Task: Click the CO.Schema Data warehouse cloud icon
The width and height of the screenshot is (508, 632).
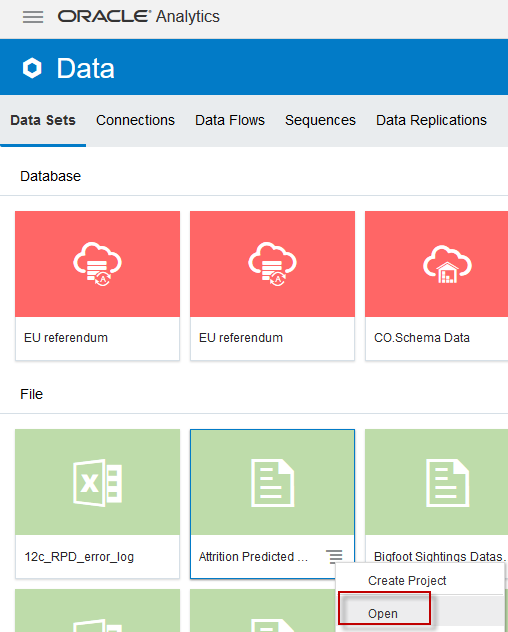Action: click(447, 264)
